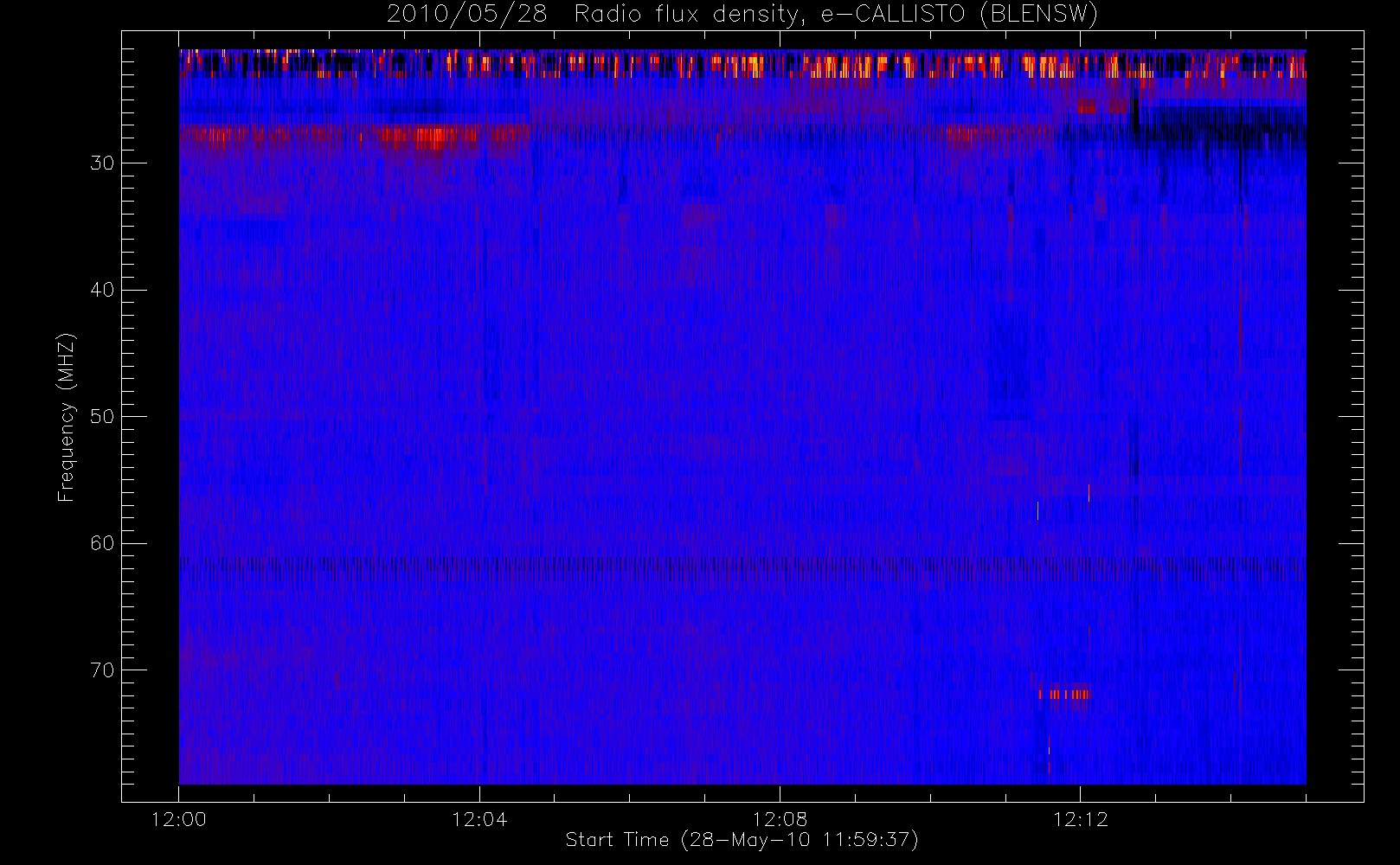
Task: Click the '50' frequency tick label
Action: pyautogui.click(x=102, y=416)
